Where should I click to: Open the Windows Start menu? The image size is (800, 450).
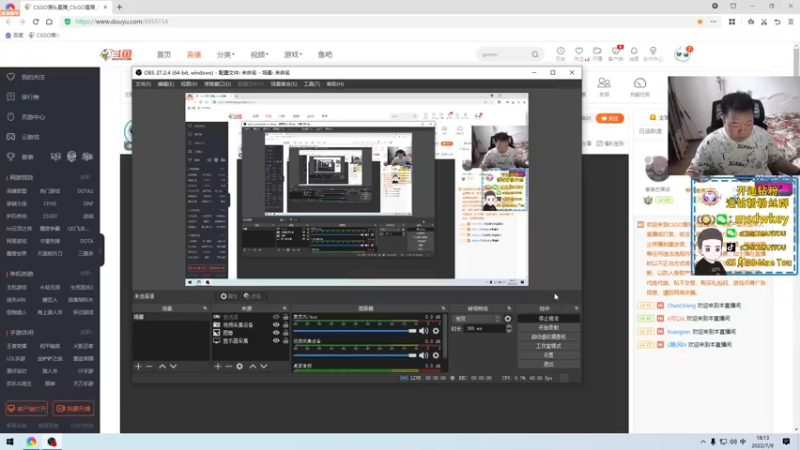[10, 442]
